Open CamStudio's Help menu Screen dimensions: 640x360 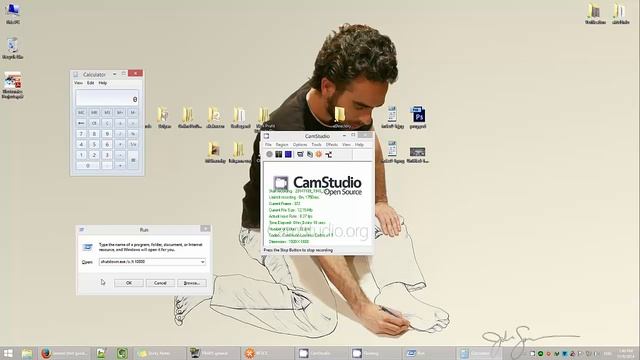pos(359,145)
